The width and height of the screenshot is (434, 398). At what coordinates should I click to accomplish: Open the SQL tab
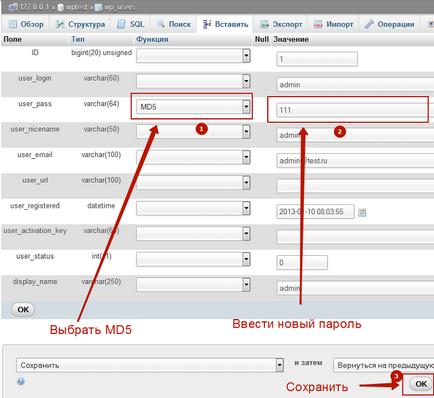click(x=130, y=24)
